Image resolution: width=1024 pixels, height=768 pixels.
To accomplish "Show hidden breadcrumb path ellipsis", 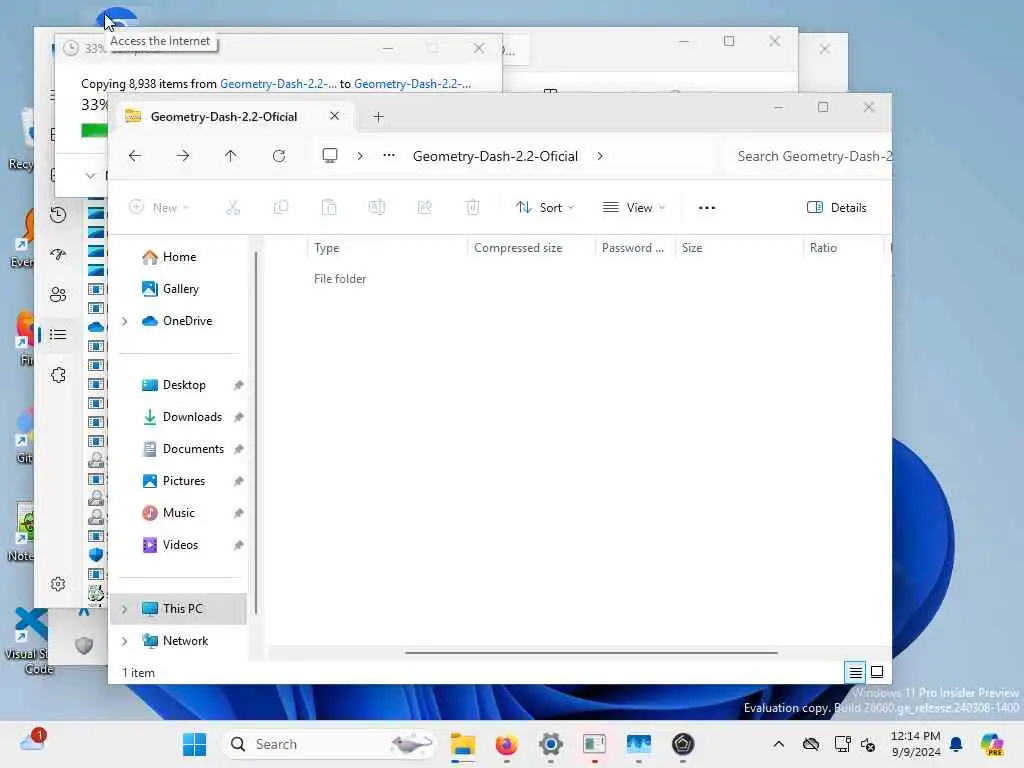I will click(x=389, y=155).
